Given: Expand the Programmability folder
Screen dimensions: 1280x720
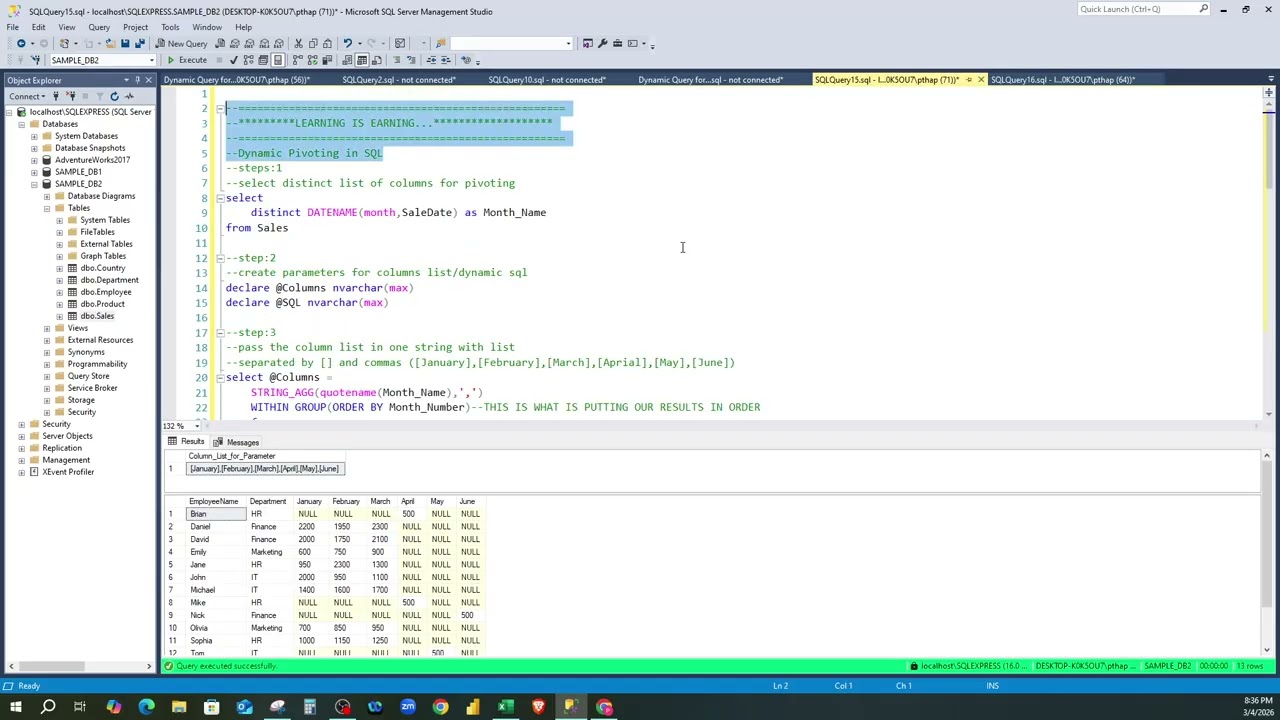Looking at the screenshot, I should click(x=46, y=364).
